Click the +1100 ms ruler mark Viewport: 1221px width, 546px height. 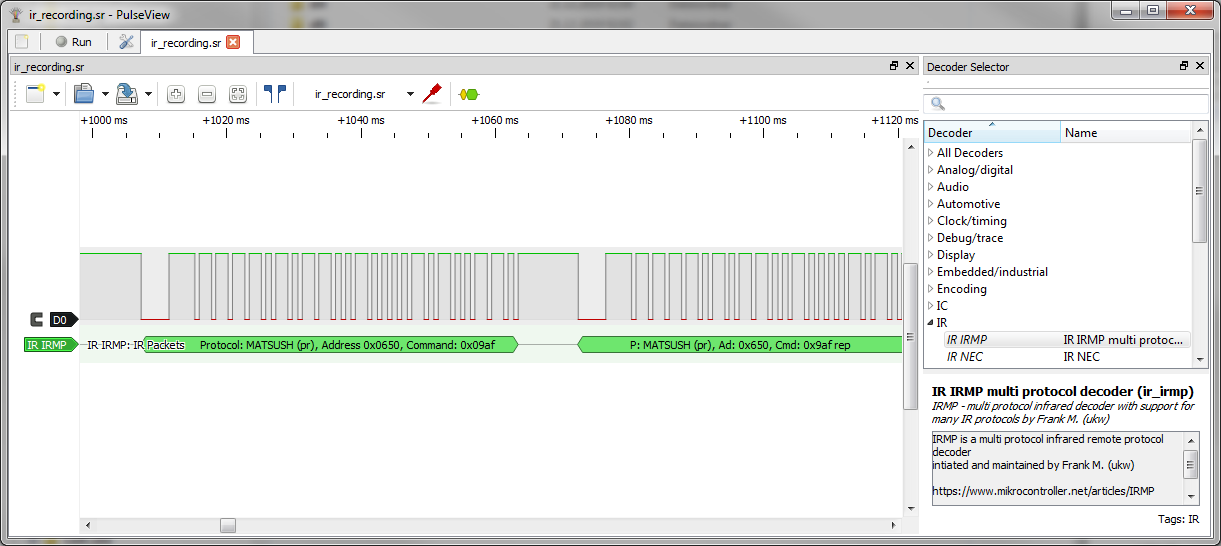[x=763, y=120]
